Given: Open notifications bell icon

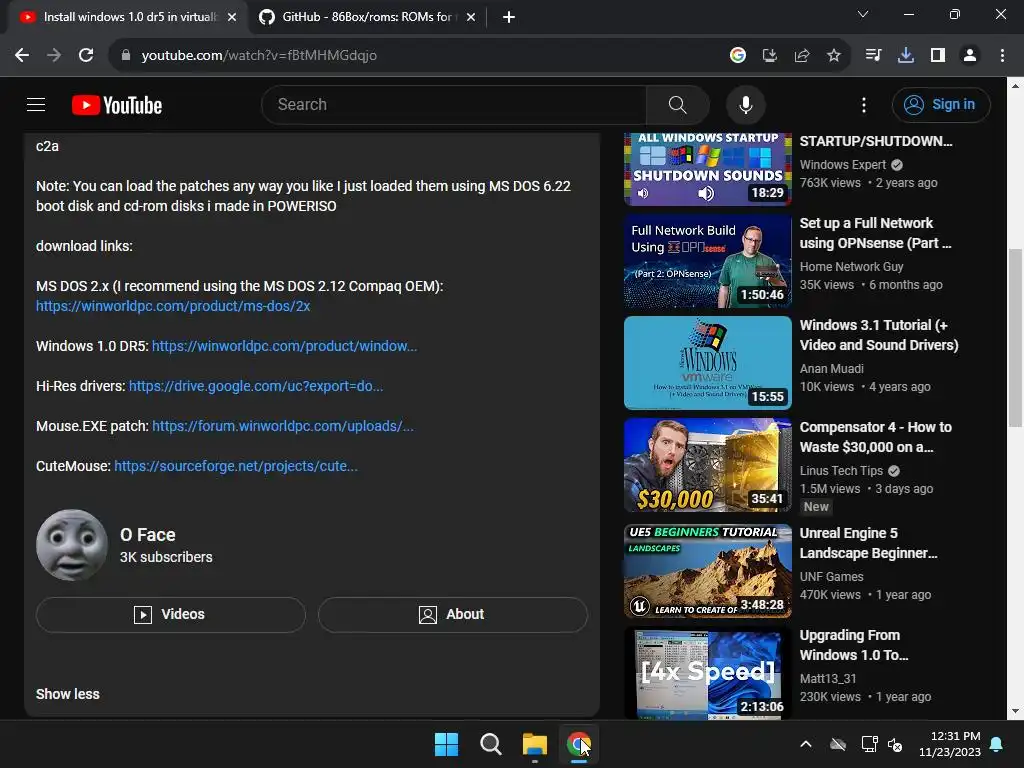Looking at the screenshot, I should (997, 744).
